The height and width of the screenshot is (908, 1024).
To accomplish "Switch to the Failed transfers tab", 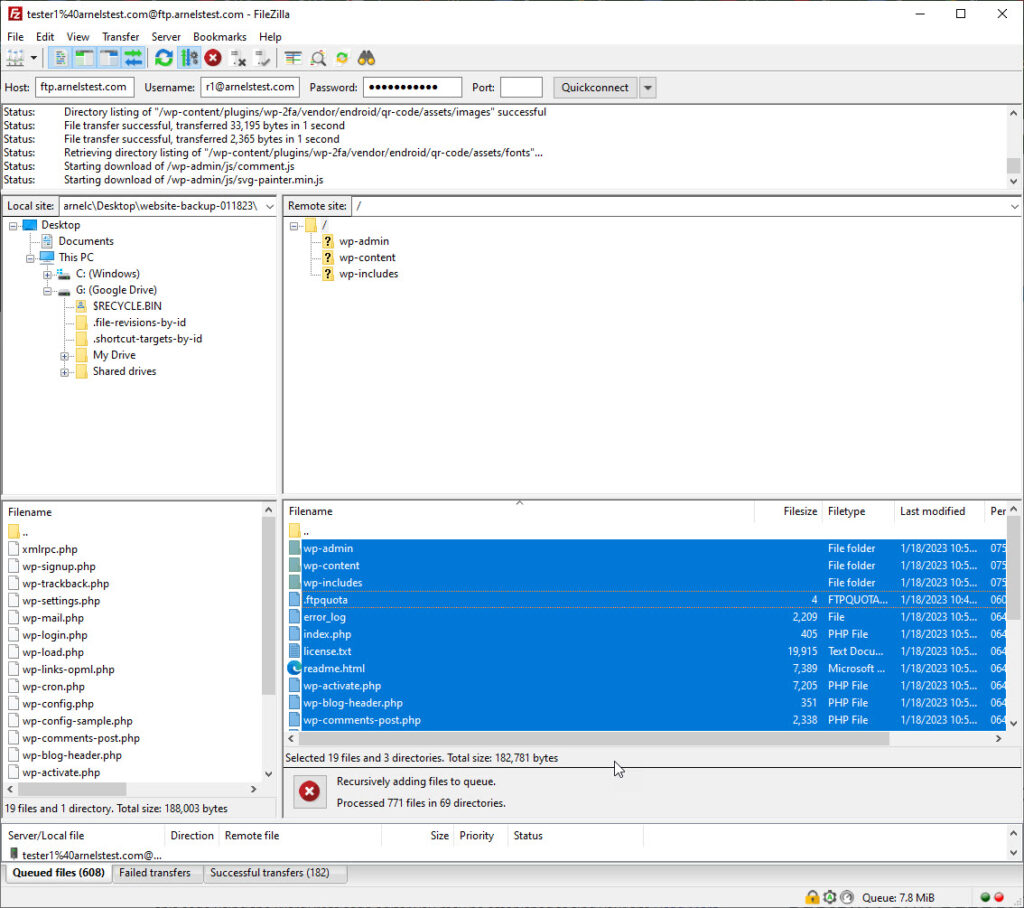I will pos(155,873).
